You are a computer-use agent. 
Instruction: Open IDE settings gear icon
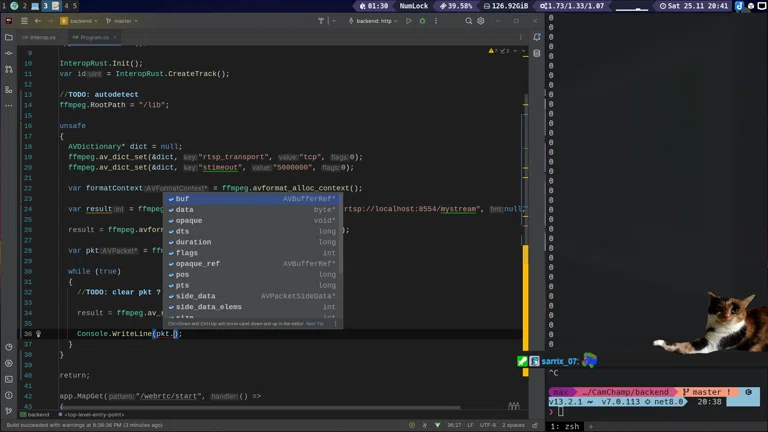(x=481, y=21)
